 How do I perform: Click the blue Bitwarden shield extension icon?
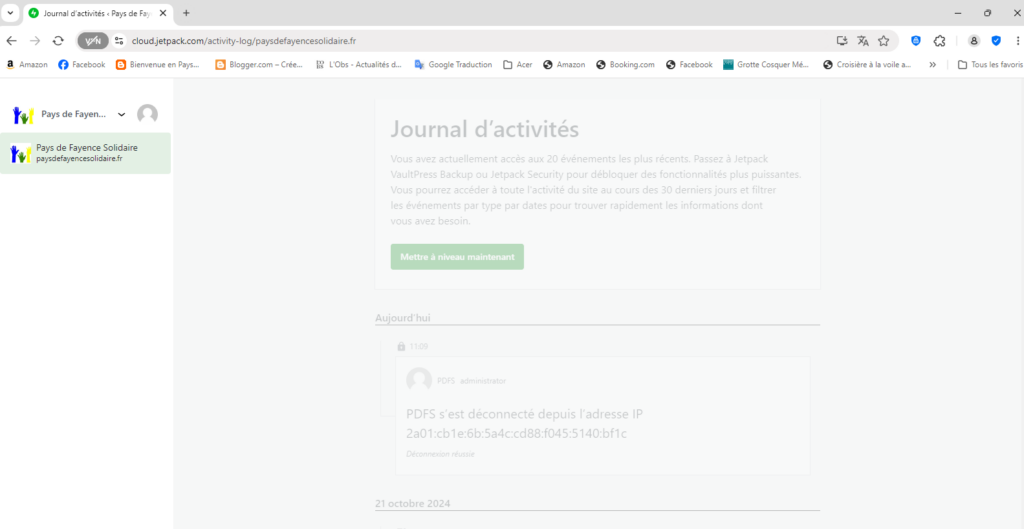click(915, 41)
